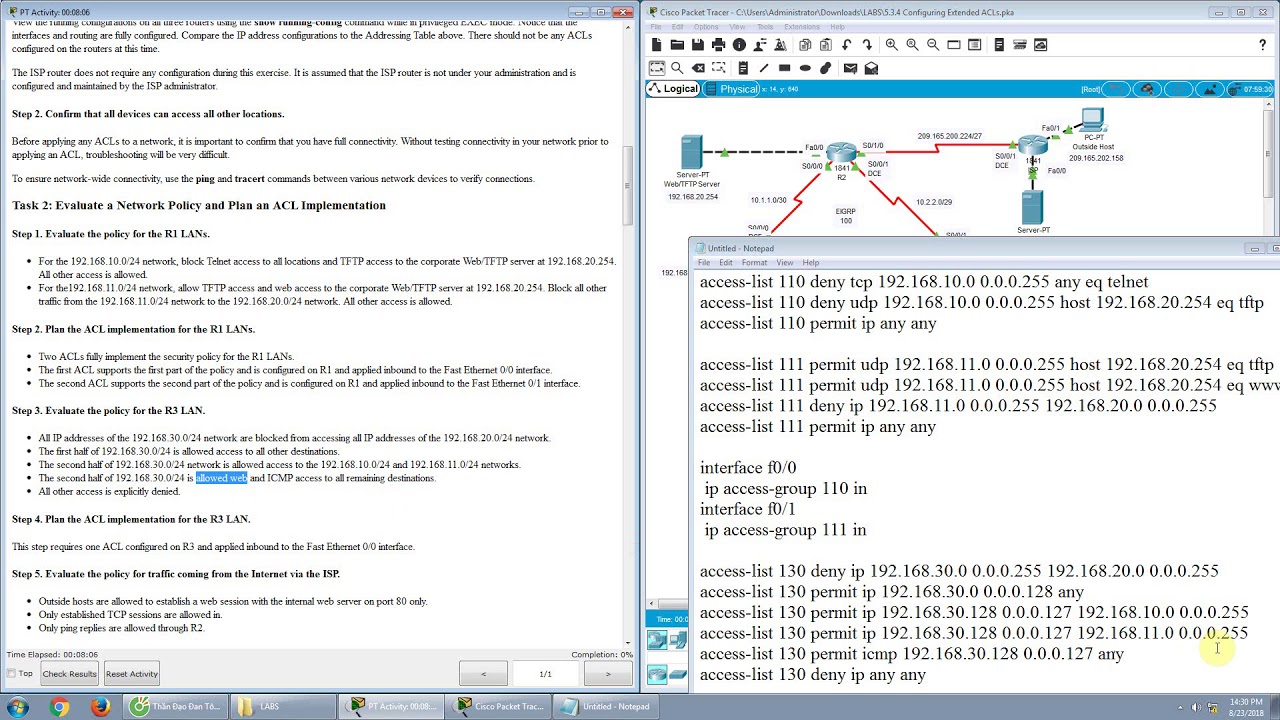
Task: Choose the Place Note tool
Action: (743, 68)
